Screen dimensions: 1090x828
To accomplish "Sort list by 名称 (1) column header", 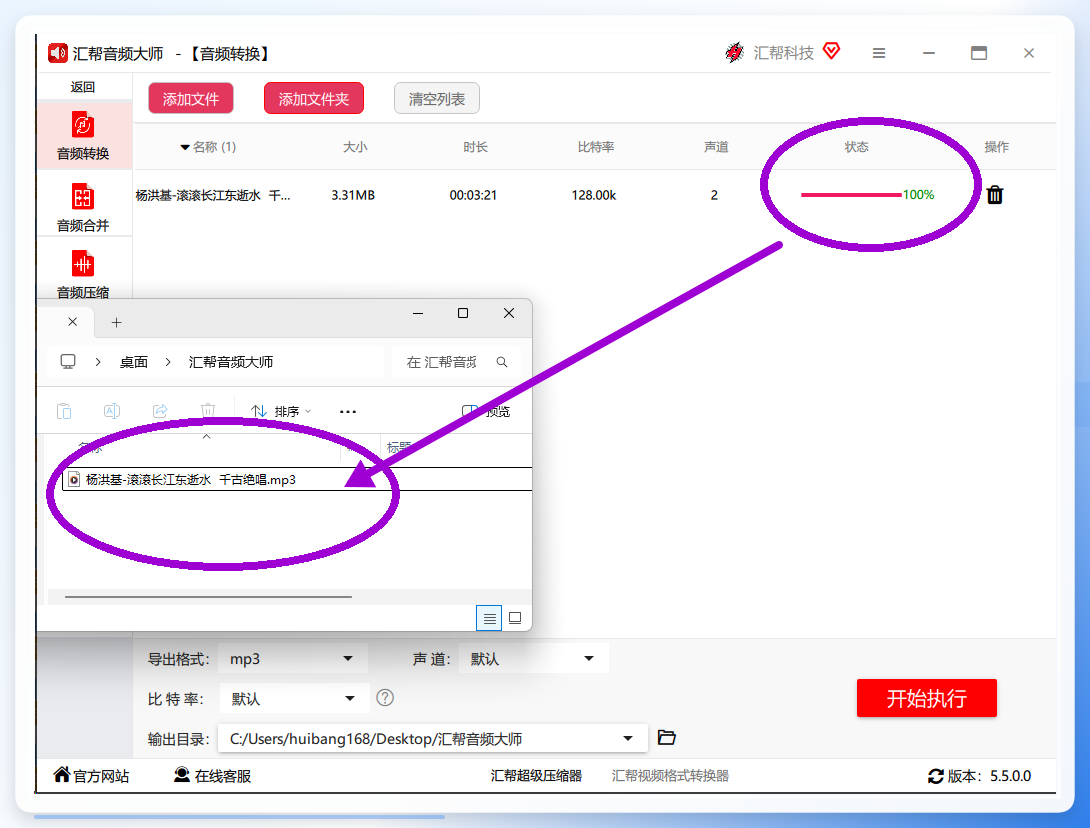I will click(208, 147).
